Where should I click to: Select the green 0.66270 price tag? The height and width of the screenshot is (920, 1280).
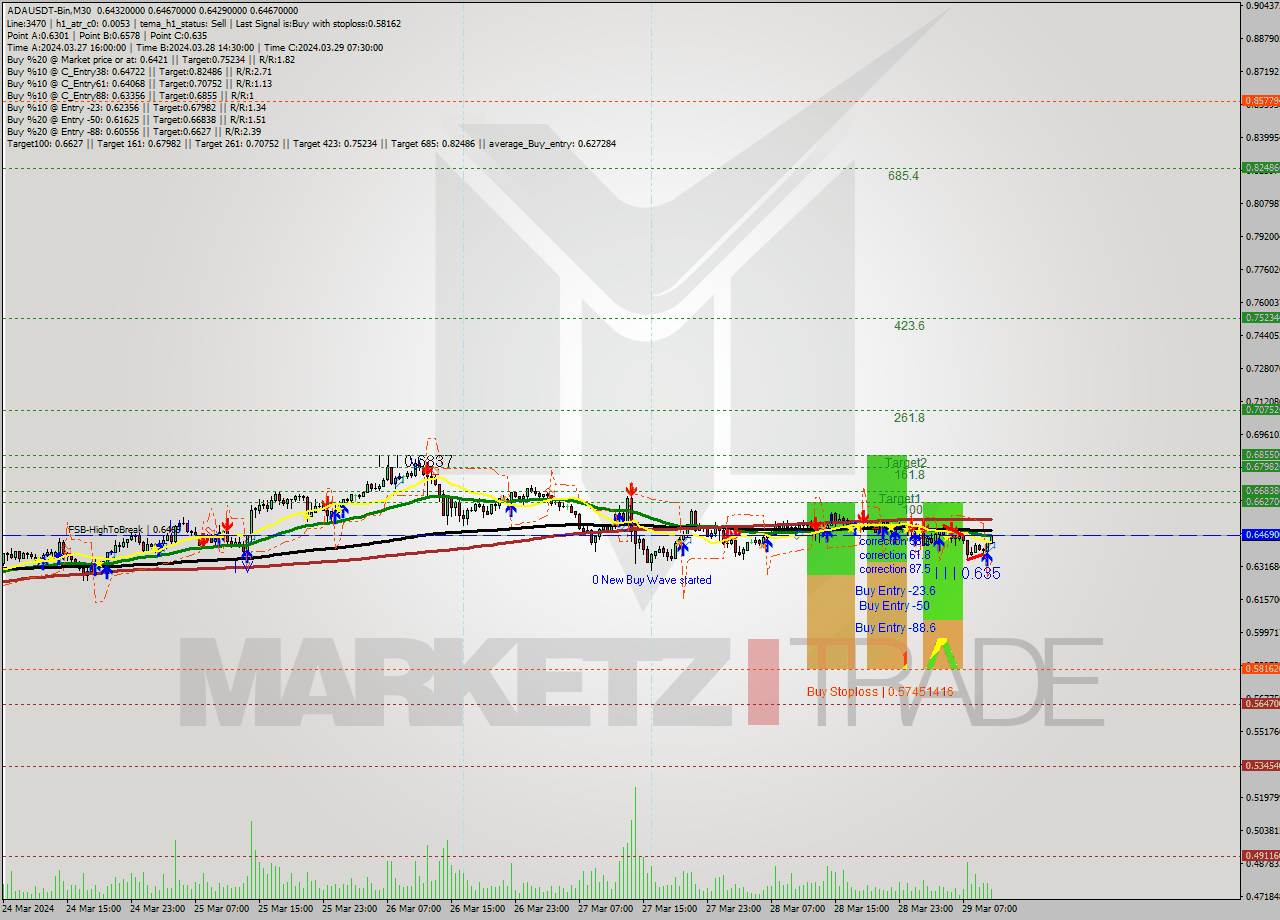(1261, 502)
